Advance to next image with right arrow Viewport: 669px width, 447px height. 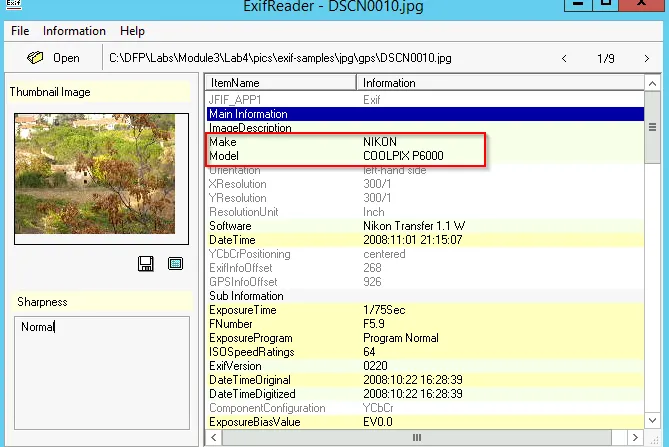pos(646,58)
